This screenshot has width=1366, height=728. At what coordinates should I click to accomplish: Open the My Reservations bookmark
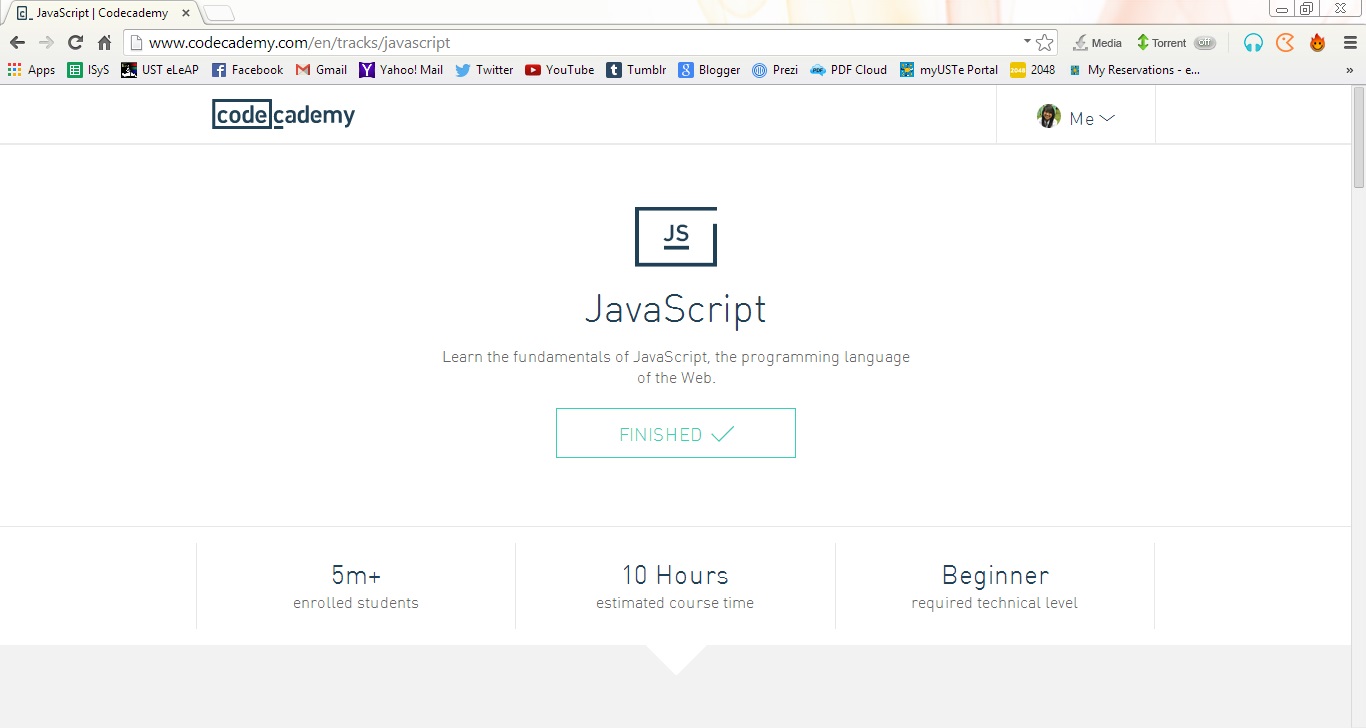click(x=1133, y=70)
